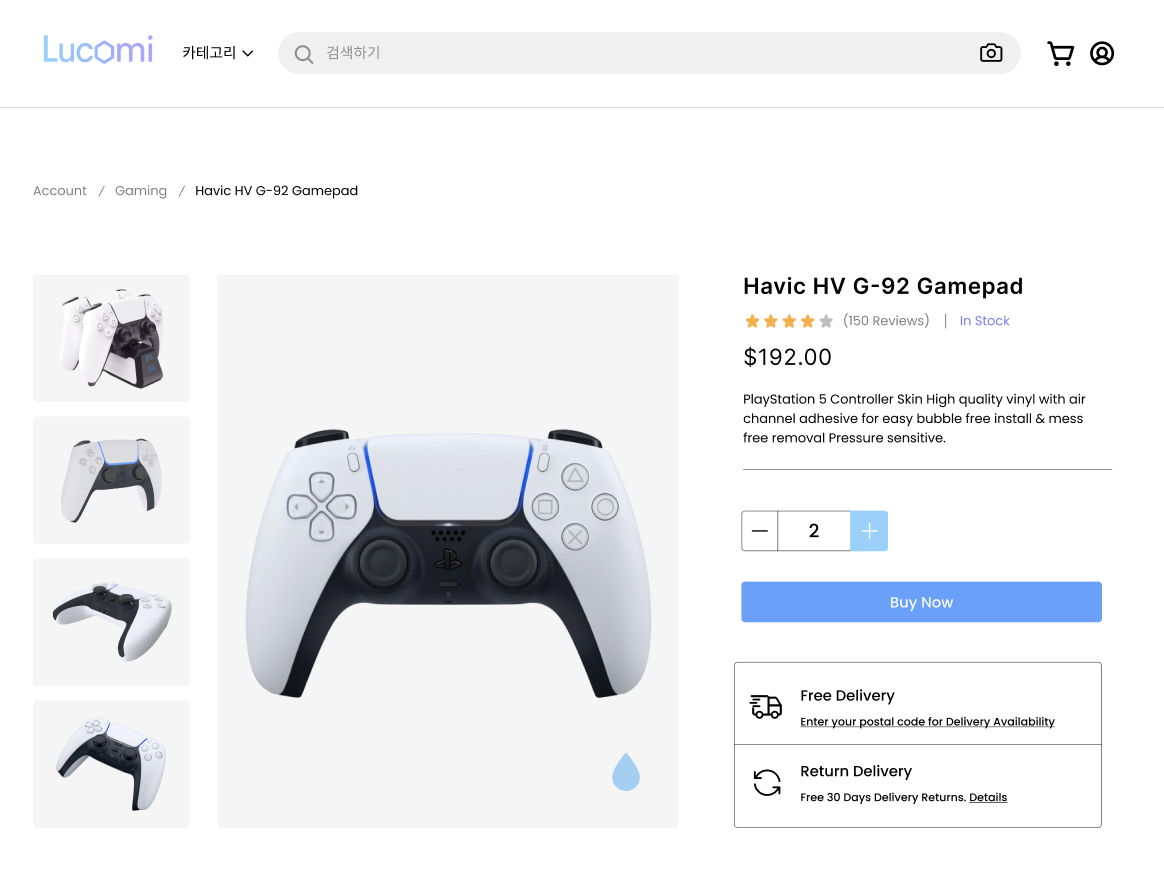Click the blue water drop icon
This screenshot has height=884, width=1164.
626,772
